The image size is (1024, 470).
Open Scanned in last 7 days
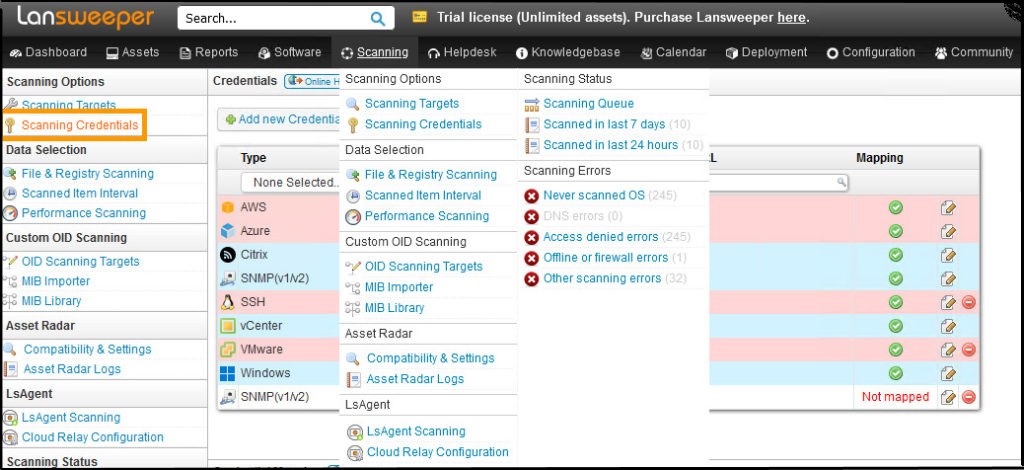pyautogui.click(x=604, y=124)
